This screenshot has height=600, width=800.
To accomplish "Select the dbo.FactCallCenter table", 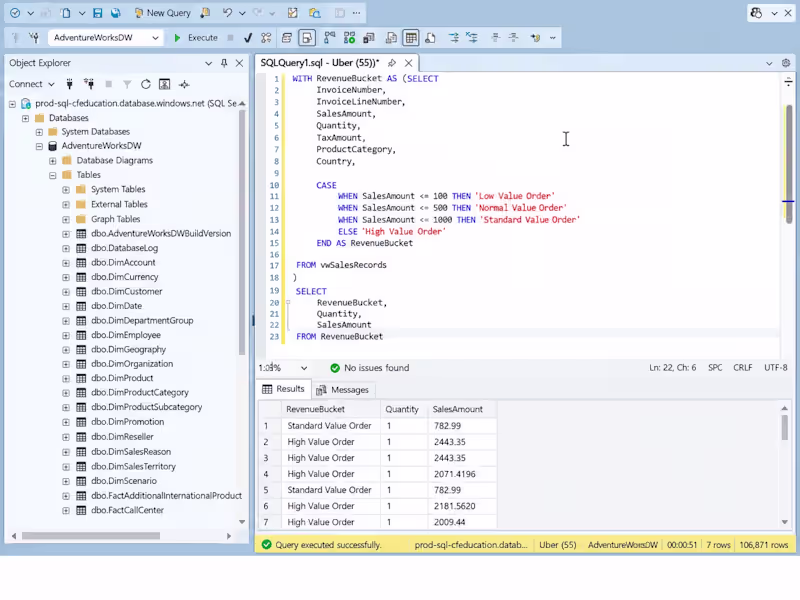I will [128, 510].
